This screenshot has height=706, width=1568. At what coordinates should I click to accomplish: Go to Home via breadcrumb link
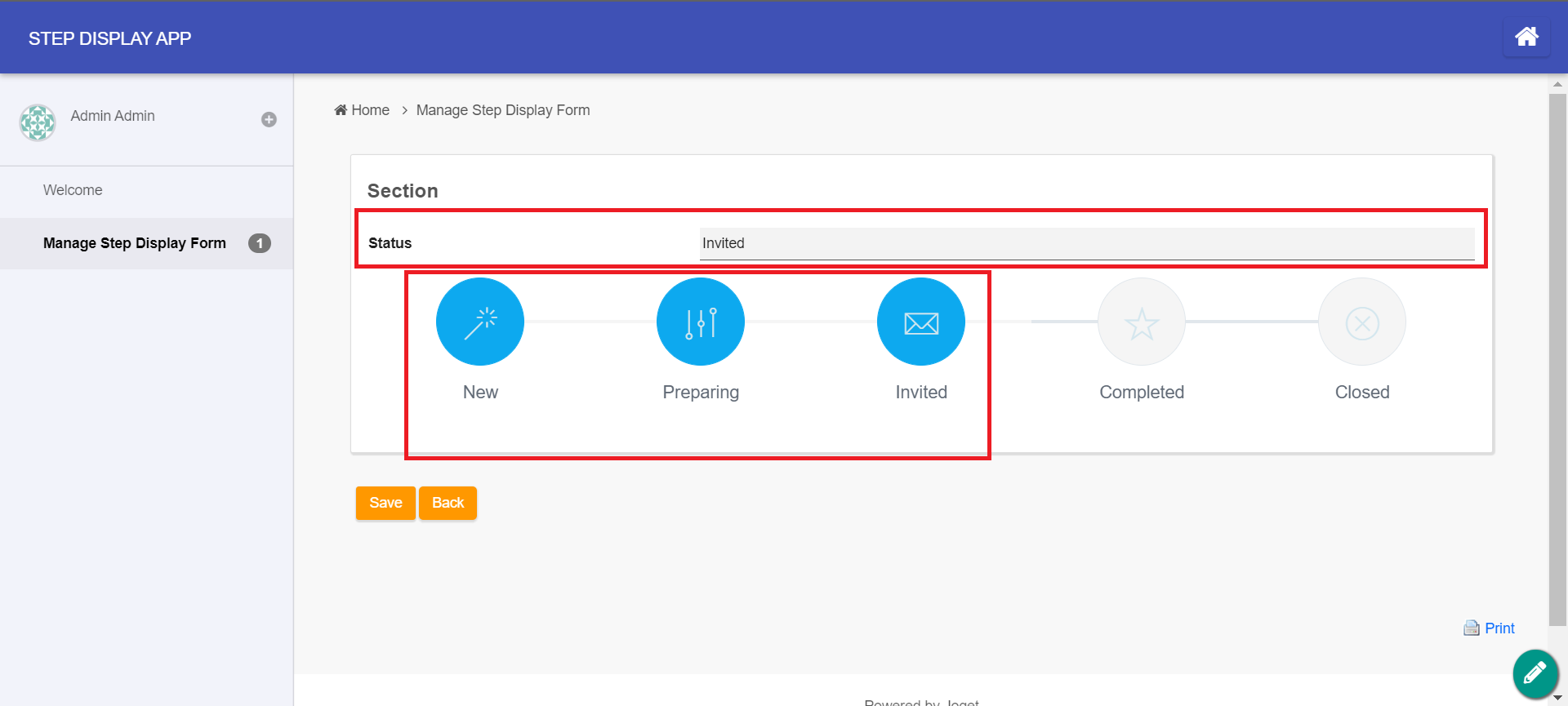pos(370,110)
